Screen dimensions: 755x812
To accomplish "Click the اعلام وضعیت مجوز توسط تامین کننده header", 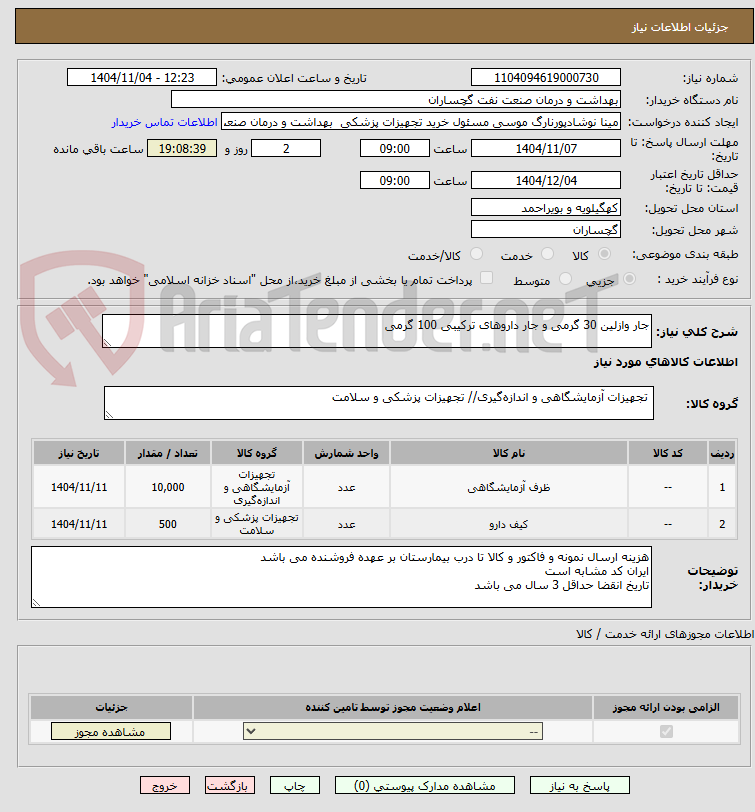I will point(393,707).
